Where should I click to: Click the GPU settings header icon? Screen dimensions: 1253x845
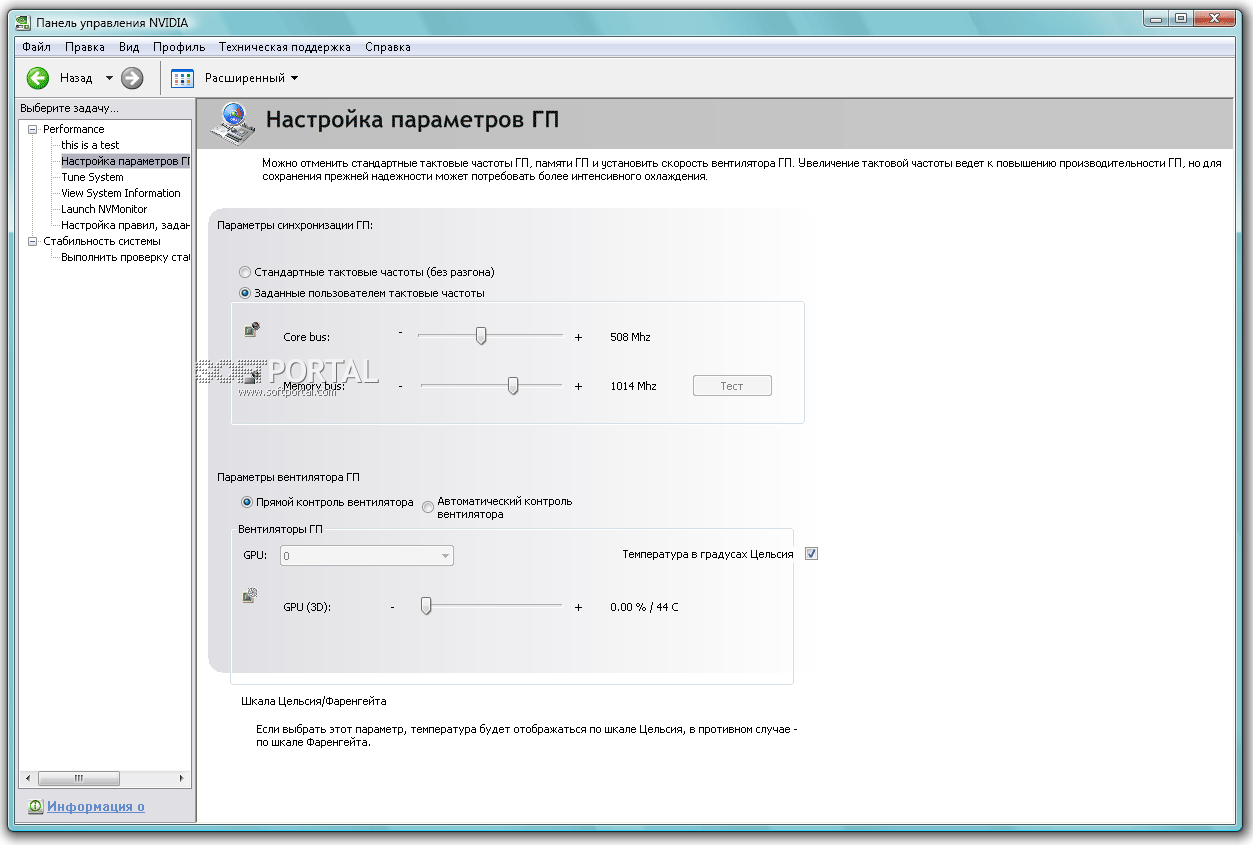231,123
